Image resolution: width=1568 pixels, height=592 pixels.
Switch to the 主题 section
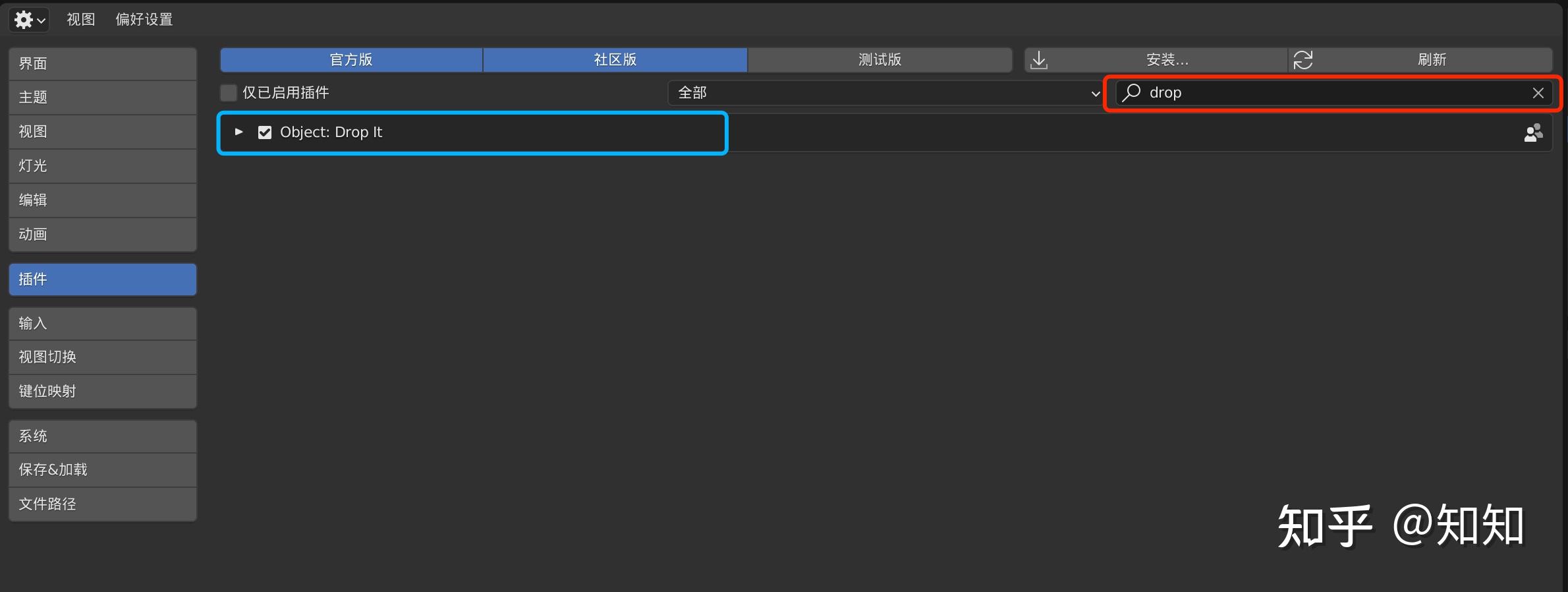pos(103,98)
